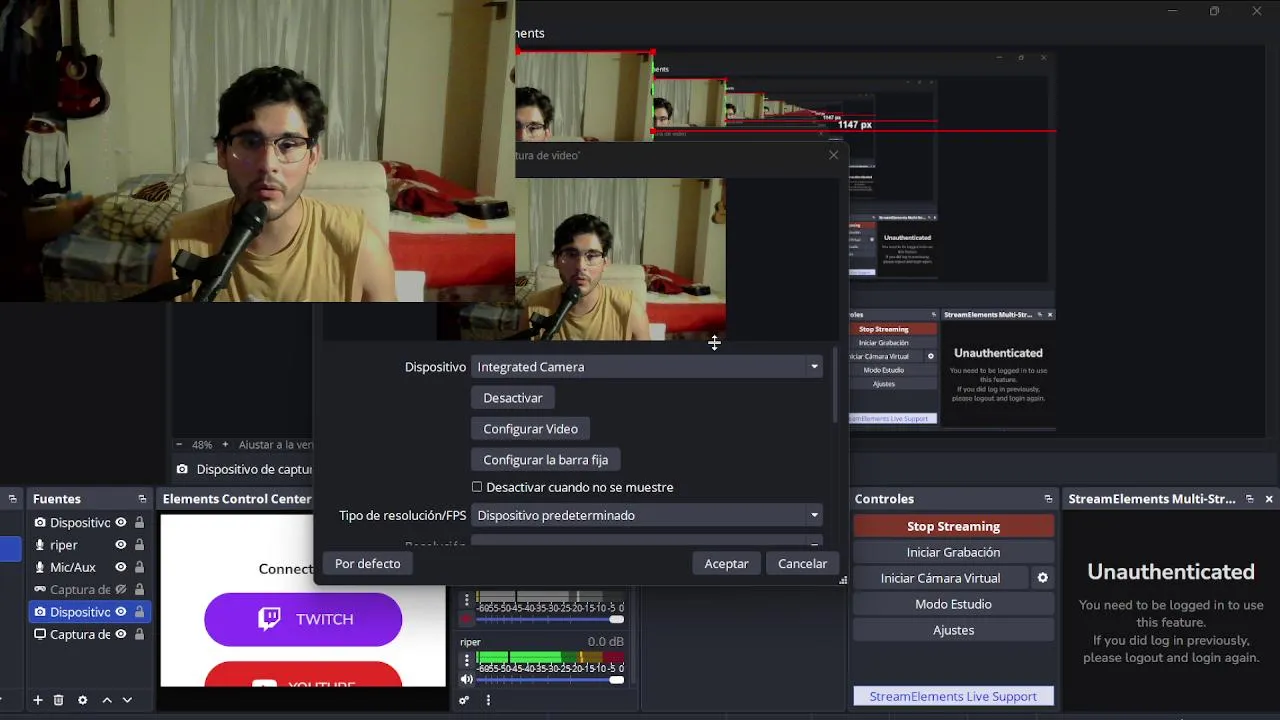Click the trash icon to remove selected source

click(58, 700)
